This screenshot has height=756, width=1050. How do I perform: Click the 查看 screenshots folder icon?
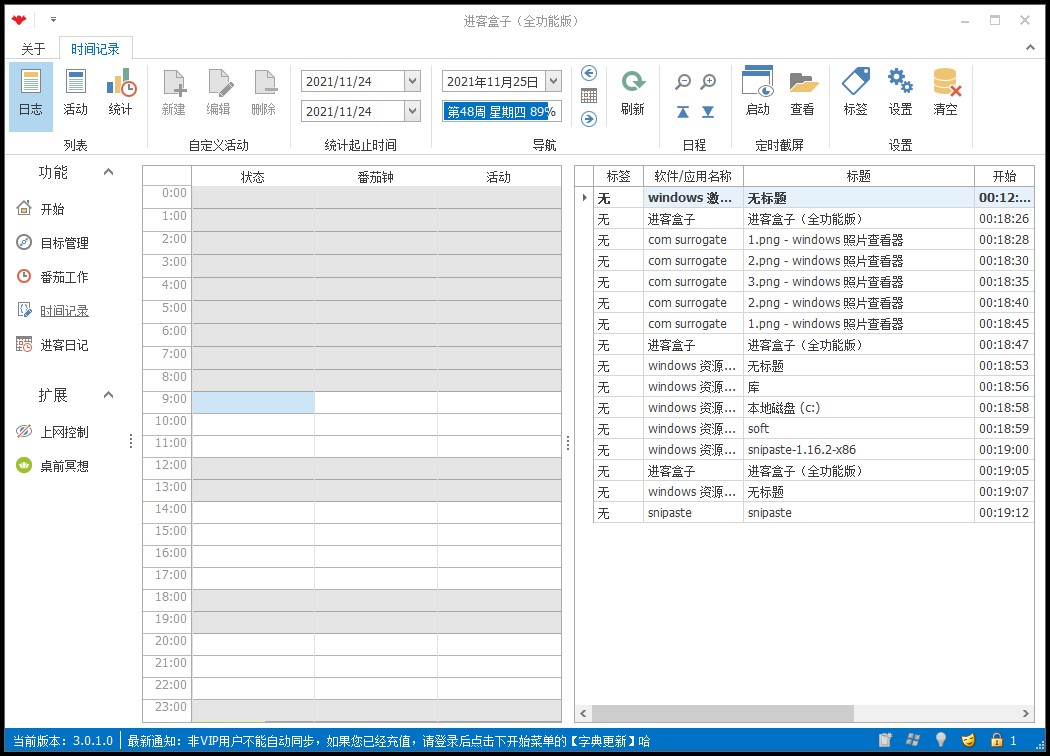pyautogui.click(x=802, y=95)
